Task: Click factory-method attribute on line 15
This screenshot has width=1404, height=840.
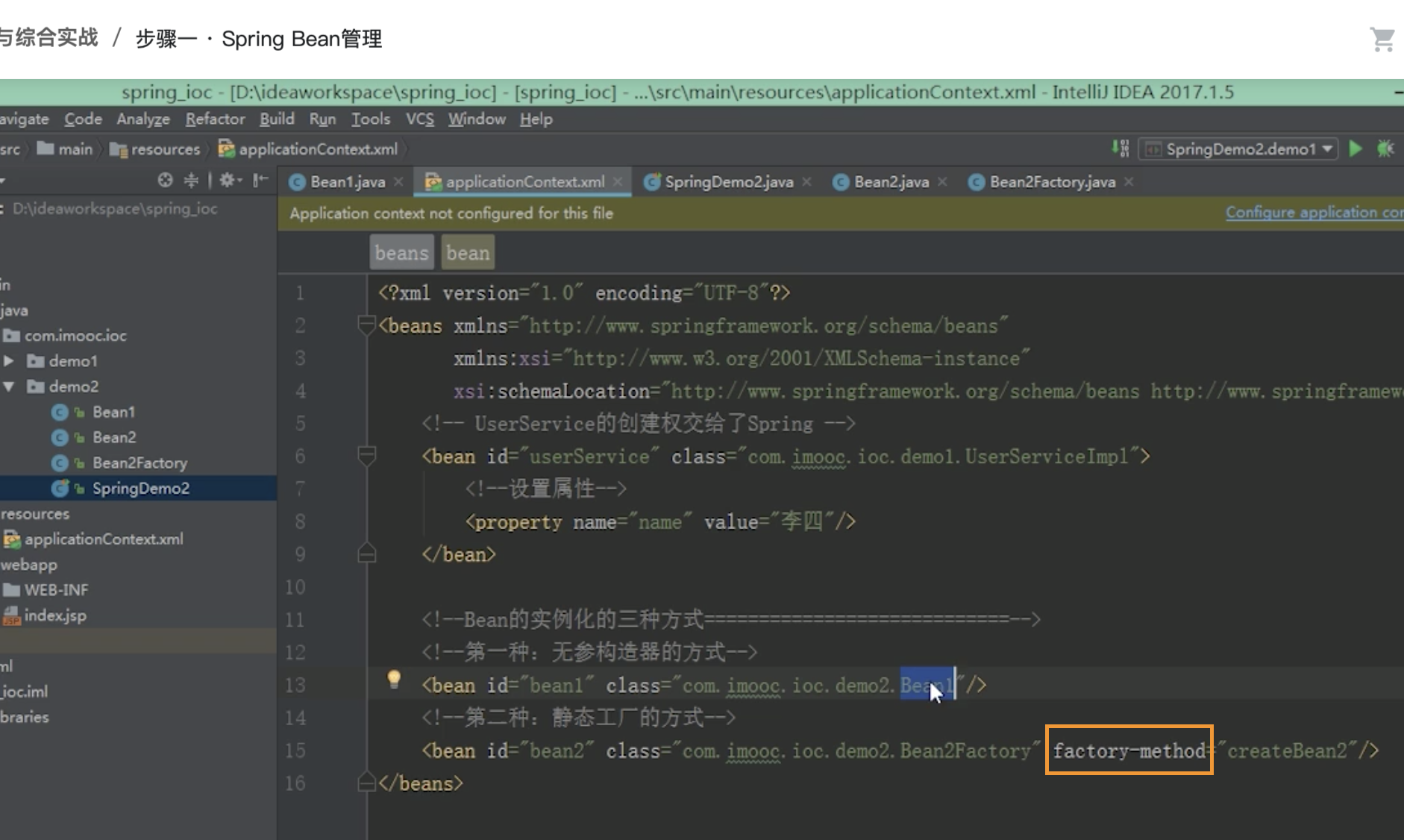Action: (x=1129, y=750)
